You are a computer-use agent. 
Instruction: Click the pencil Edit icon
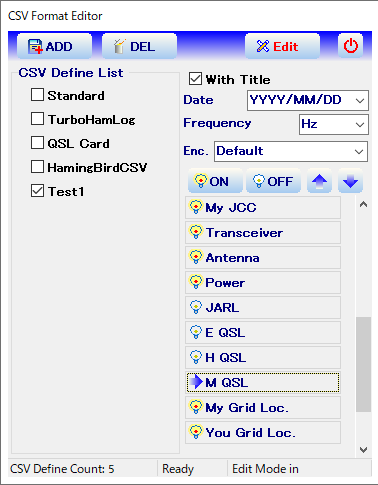click(x=263, y=46)
